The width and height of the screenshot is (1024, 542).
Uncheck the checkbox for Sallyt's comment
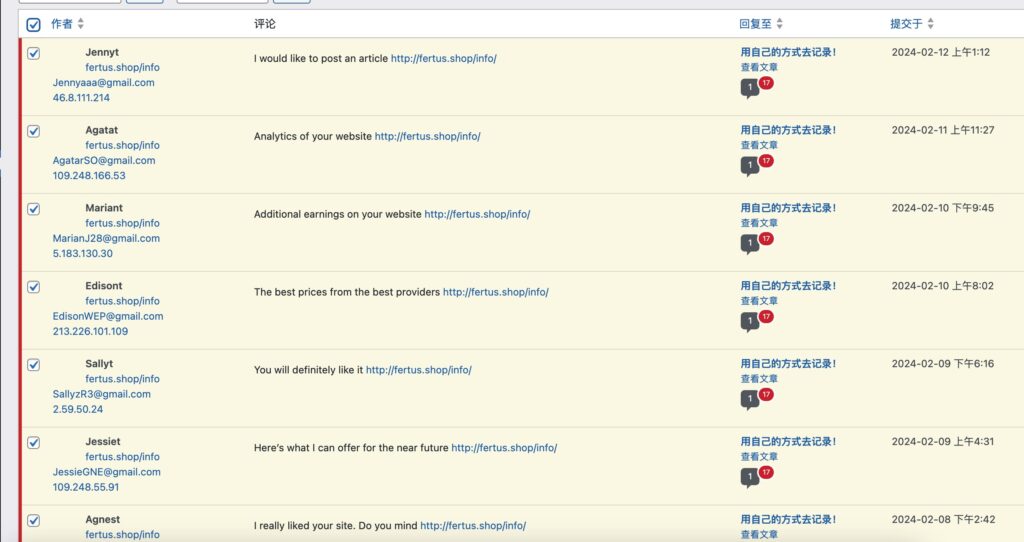coord(33,364)
